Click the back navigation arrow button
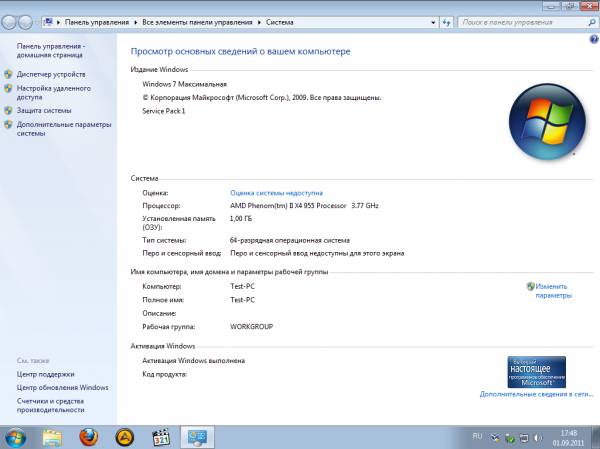This screenshot has height=449, width=600. [9, 22]
